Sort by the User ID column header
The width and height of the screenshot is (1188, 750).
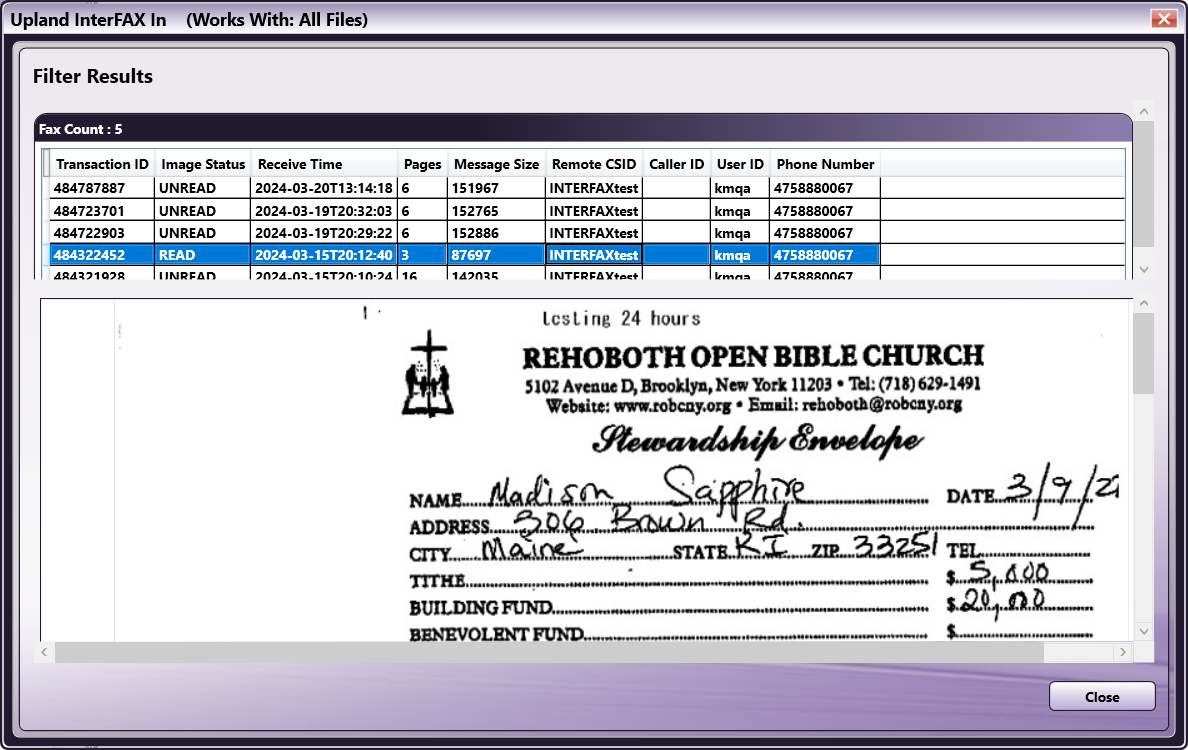(x=740, y=164)
